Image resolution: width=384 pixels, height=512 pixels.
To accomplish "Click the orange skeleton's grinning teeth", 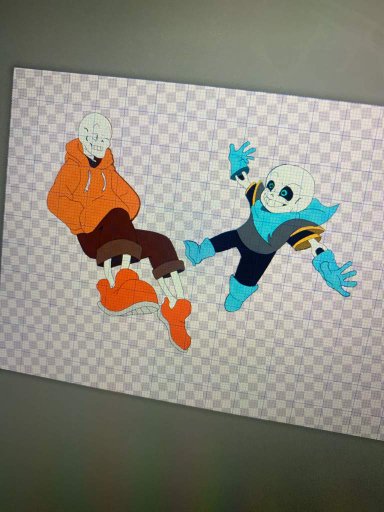I will tap(97, 147).
